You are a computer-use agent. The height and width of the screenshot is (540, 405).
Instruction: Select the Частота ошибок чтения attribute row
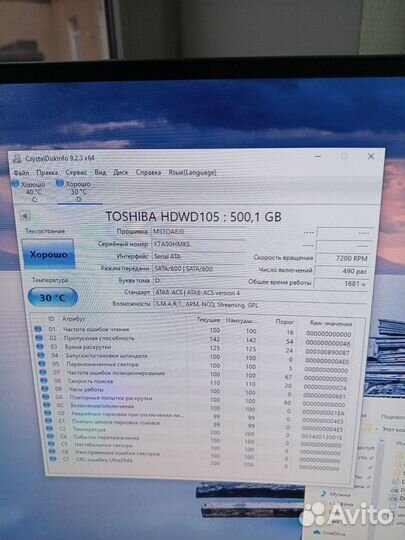point(193,331)
